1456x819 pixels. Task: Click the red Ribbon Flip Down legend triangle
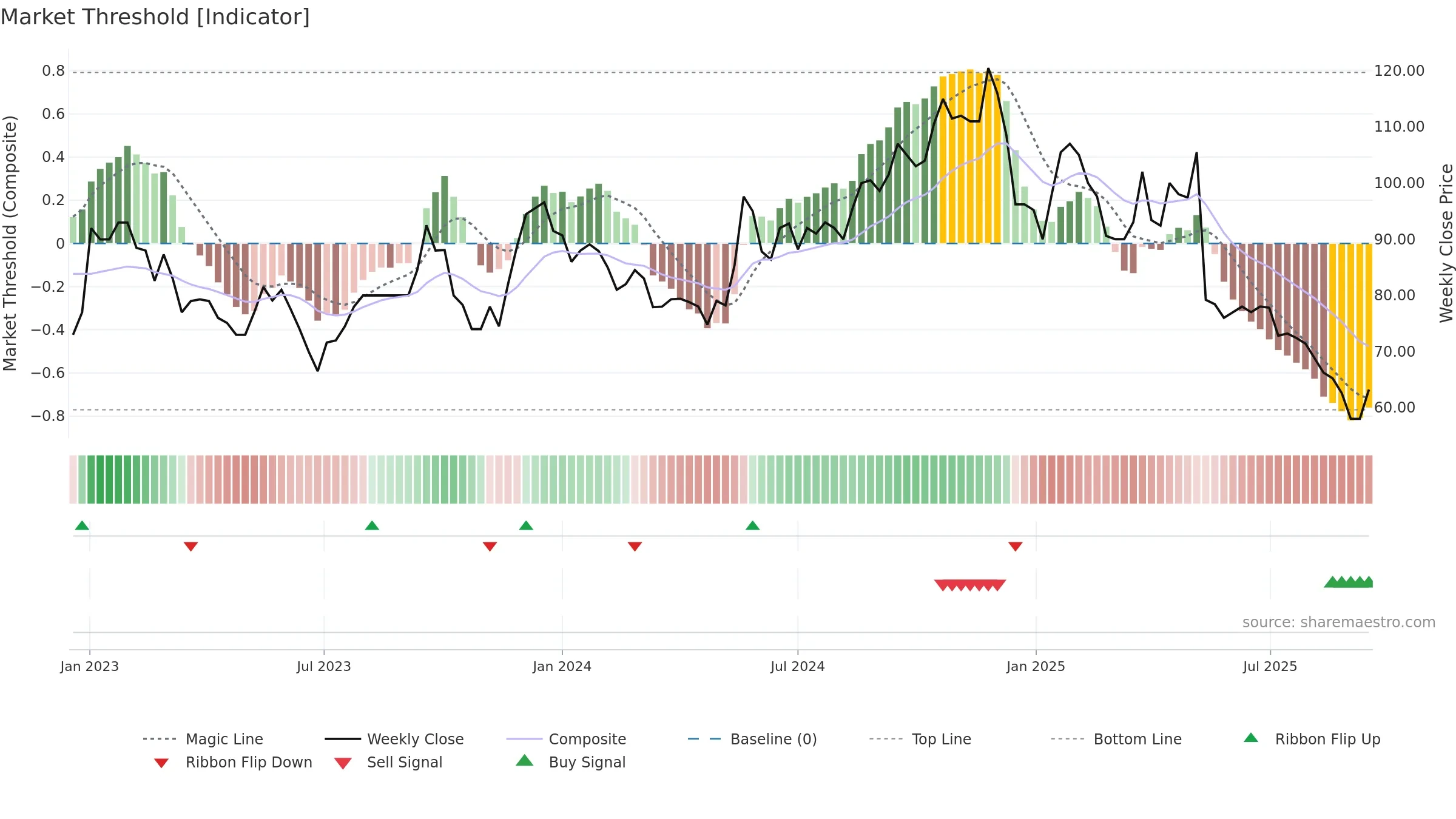coord(161,763)
